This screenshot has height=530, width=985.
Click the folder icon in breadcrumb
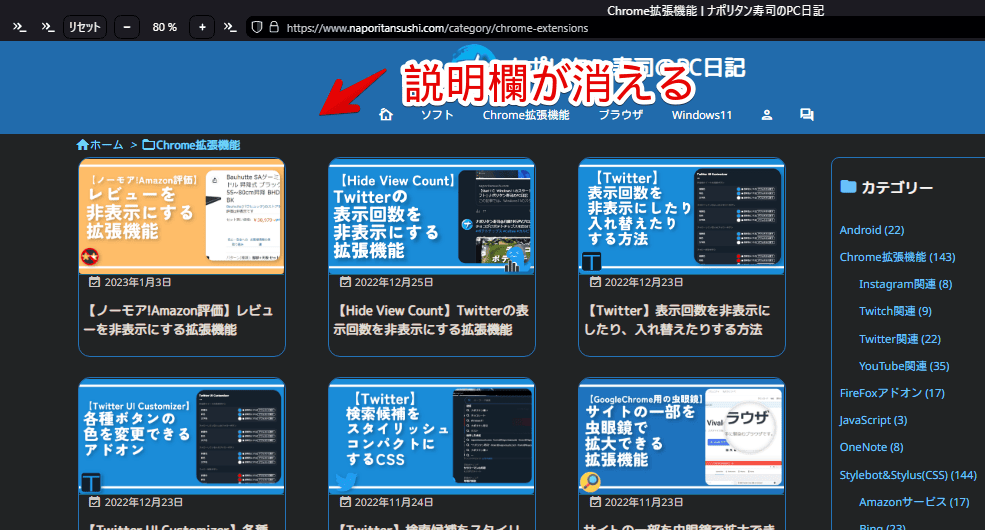(148, 145)
